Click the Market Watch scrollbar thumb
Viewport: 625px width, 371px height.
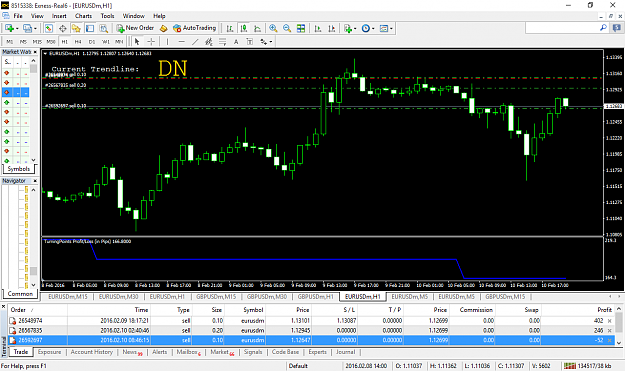pos(33,69)
